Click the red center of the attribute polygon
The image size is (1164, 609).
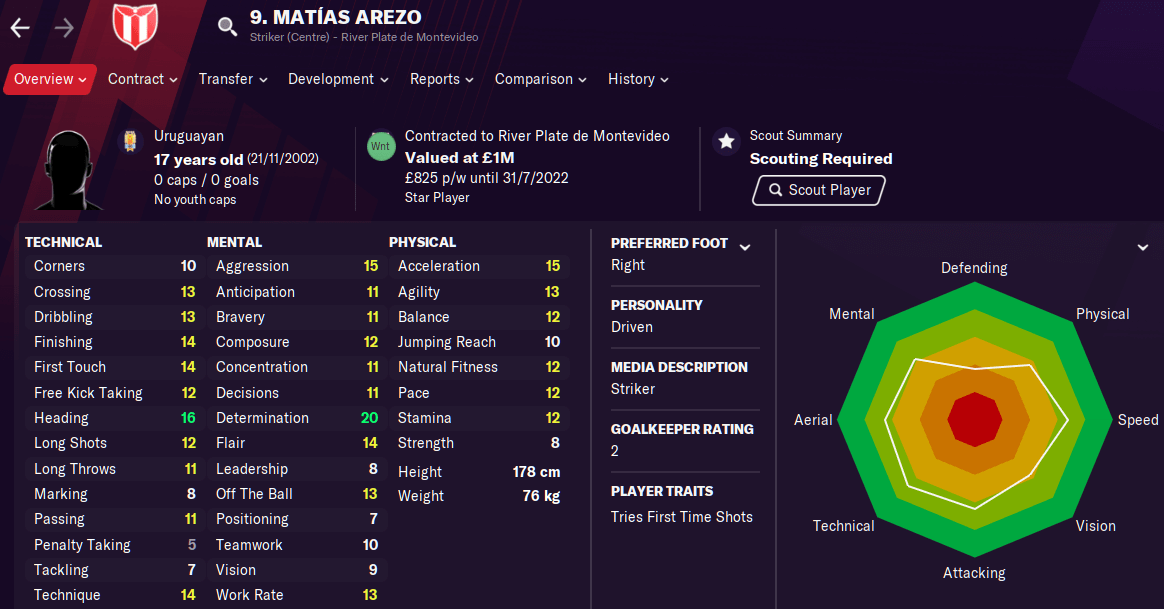pyautogui.click(x=974, y=420)
